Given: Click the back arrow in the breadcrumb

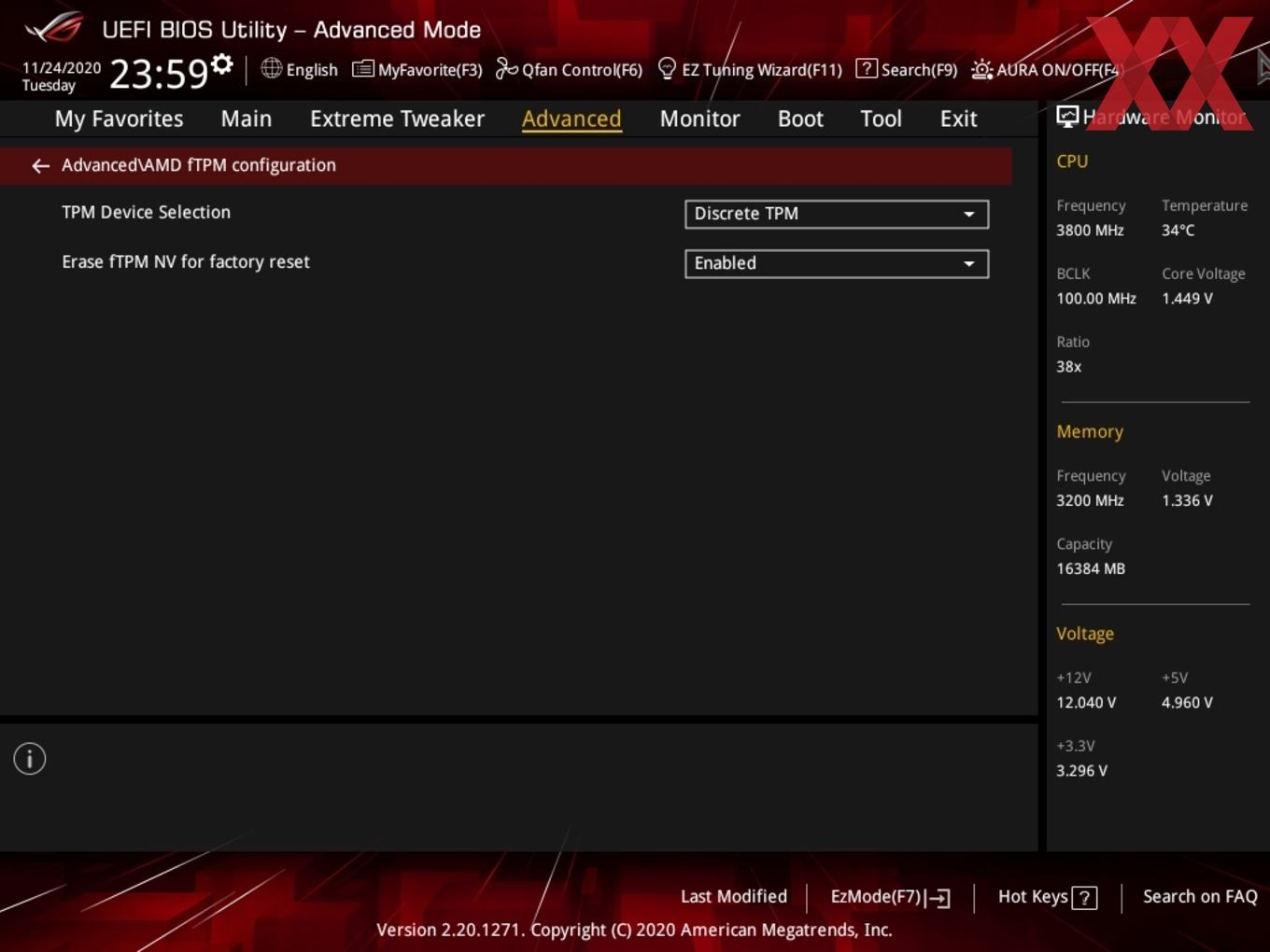Looking at the screenshot, I should 40,166.
